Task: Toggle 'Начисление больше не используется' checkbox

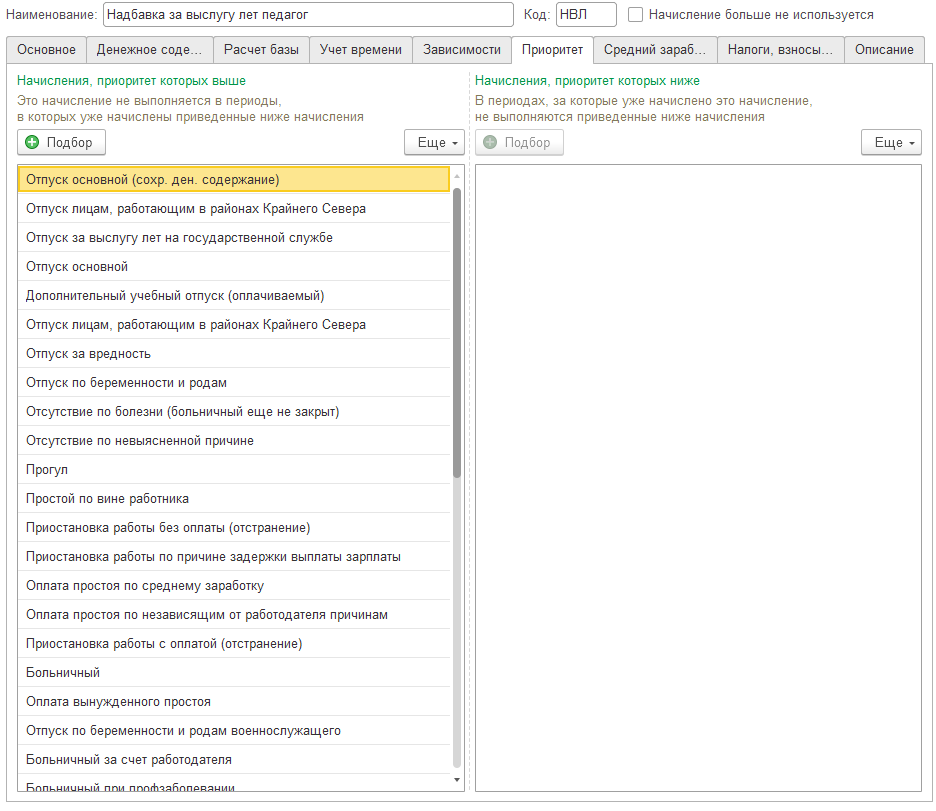Action: point(635,15)
